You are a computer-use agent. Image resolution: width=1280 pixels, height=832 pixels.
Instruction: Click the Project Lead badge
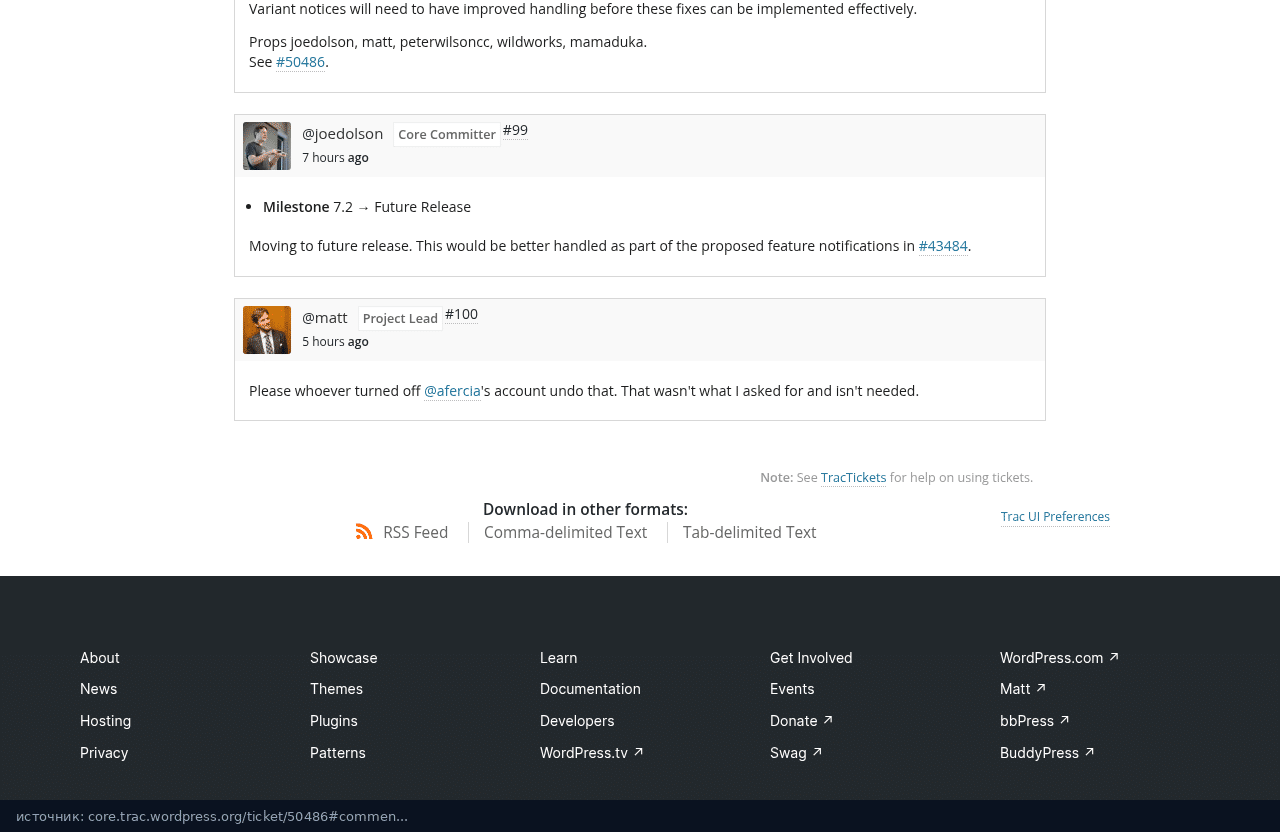click(x=400, y=319)
